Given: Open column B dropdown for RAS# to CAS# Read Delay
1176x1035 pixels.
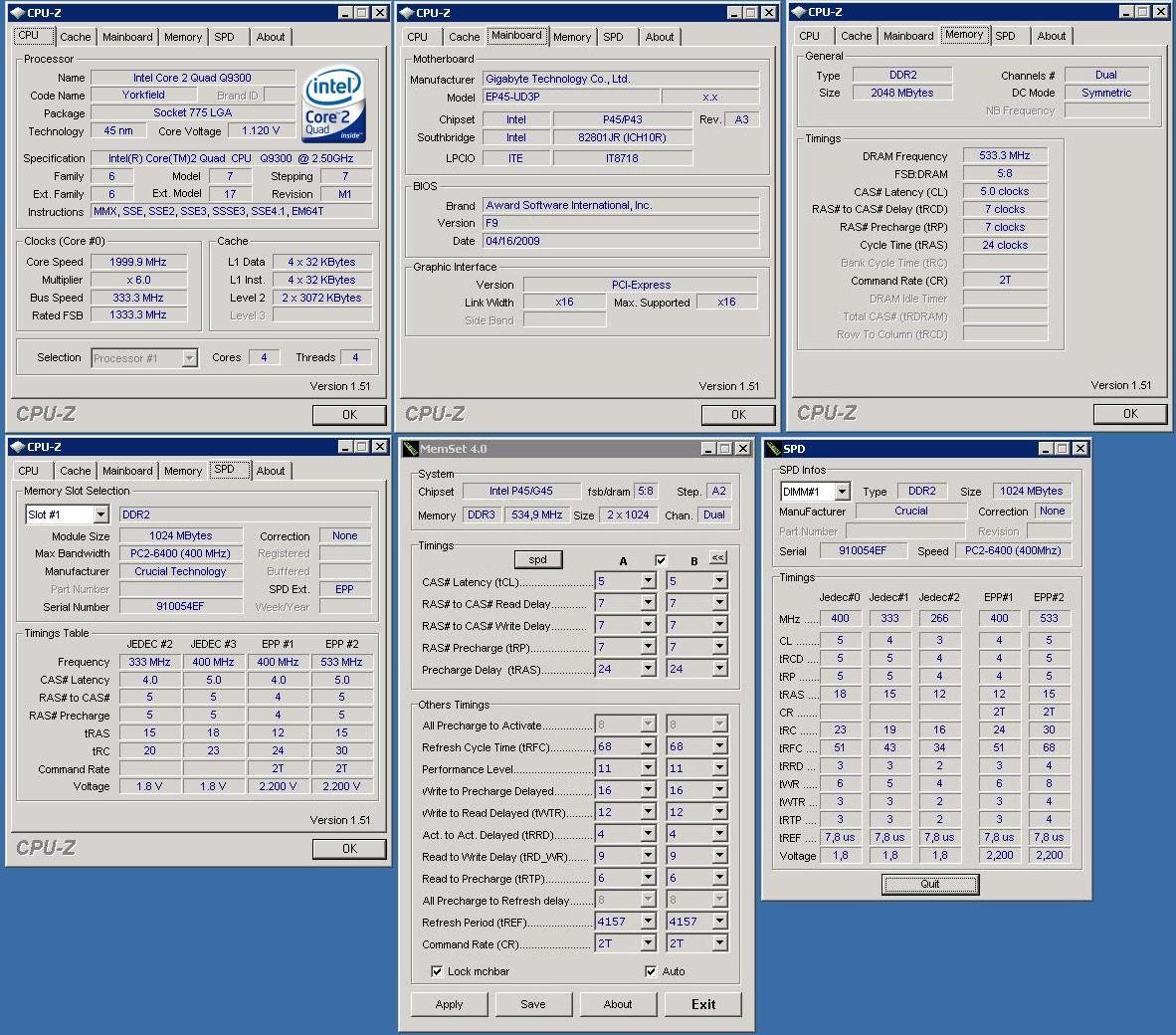Looking at the screenshot, I should tap(719, 603).
